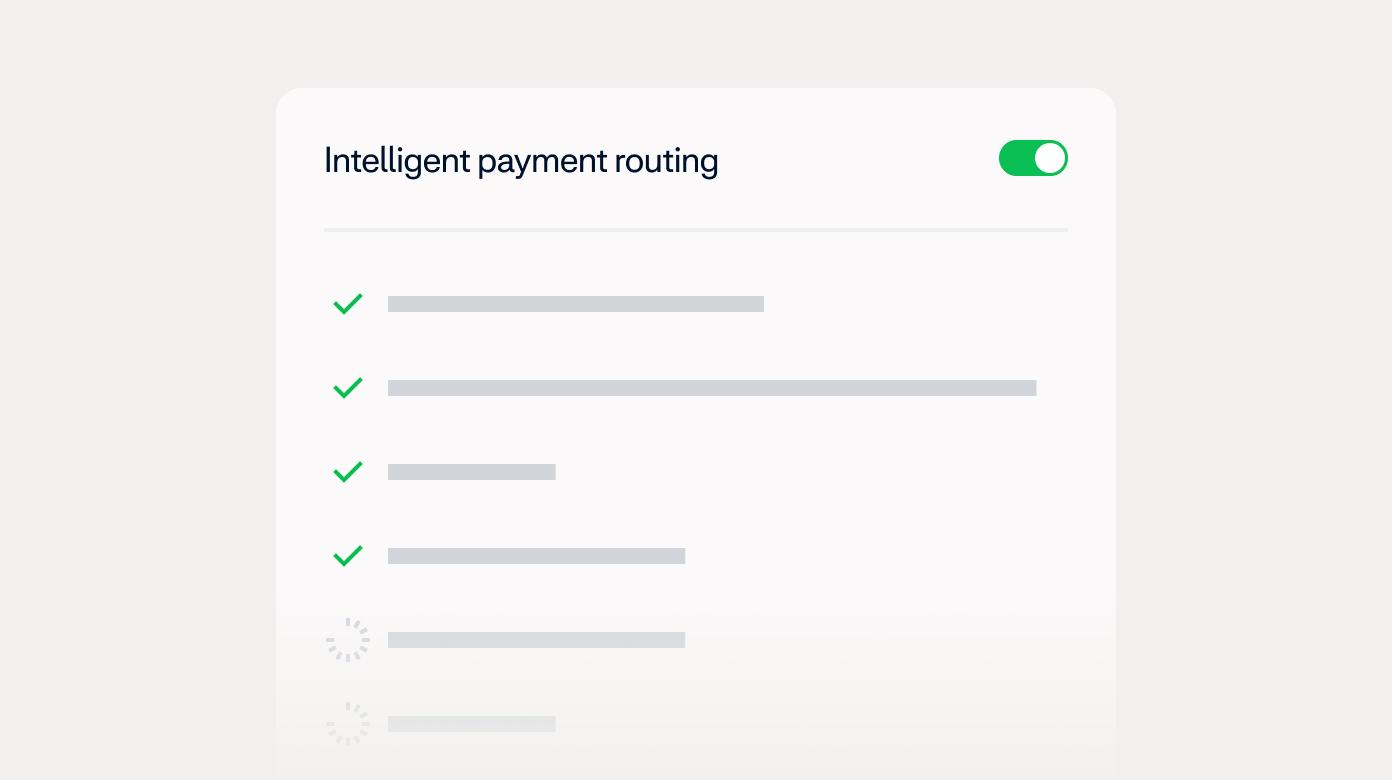Click the white knob of the green switch
The height and width of the screenshot is (780, 1392).
[x=1049, y=158]
